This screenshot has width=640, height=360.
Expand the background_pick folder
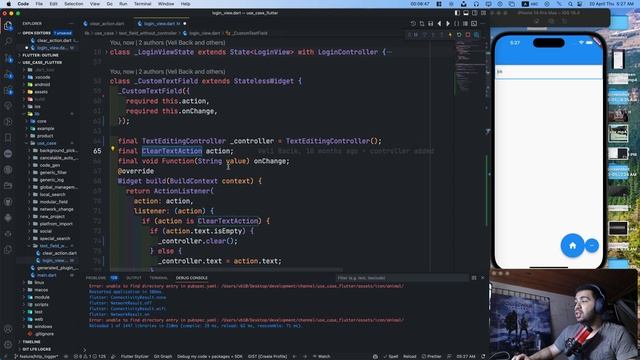click(x=58, y=151)
